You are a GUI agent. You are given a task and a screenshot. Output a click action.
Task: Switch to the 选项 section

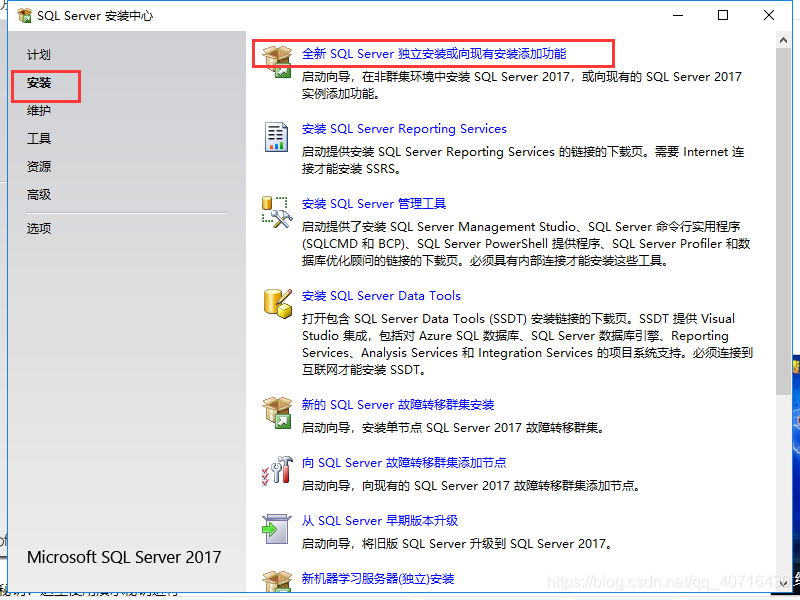(40, 228)
